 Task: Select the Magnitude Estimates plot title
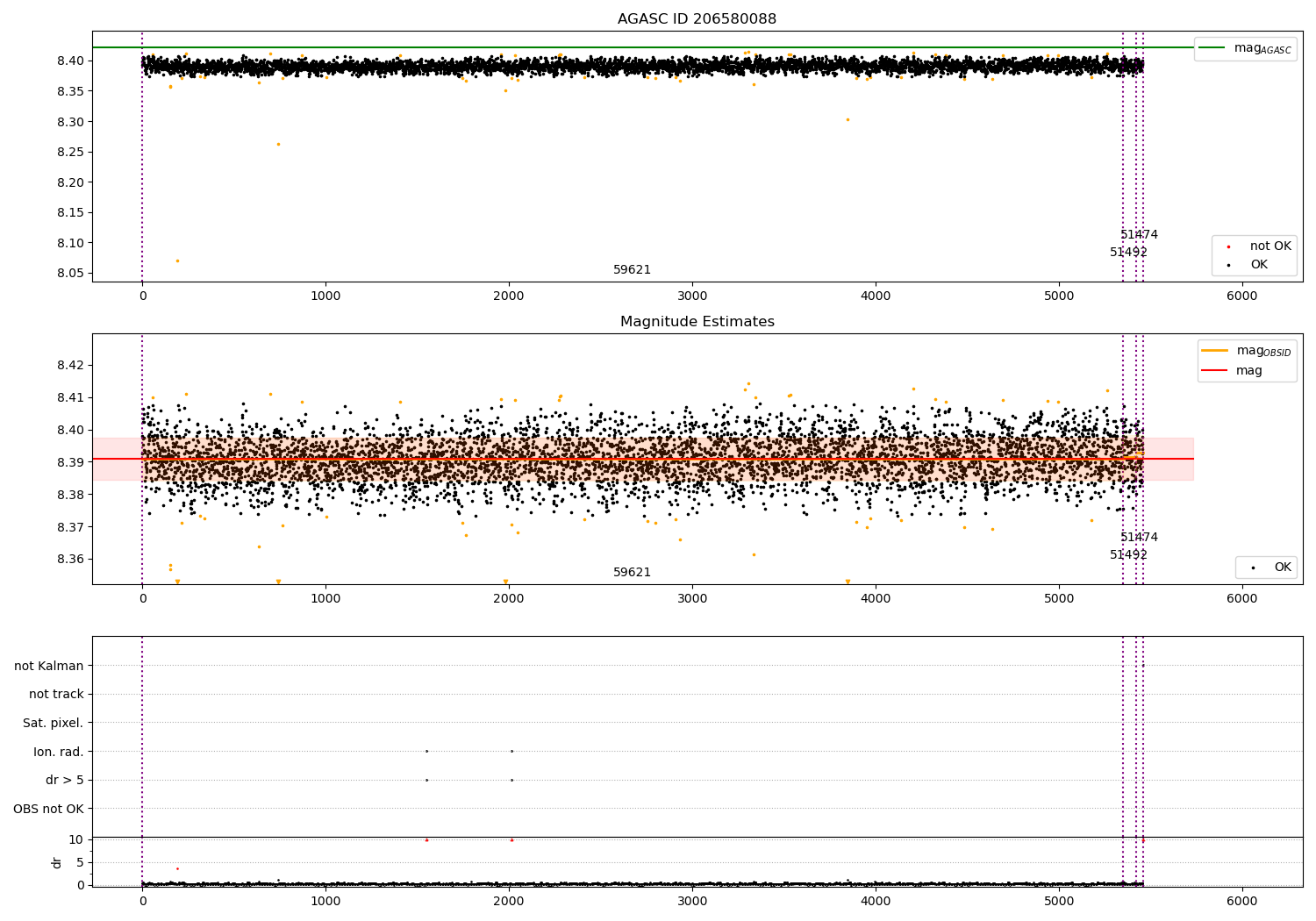pos(697,322)
